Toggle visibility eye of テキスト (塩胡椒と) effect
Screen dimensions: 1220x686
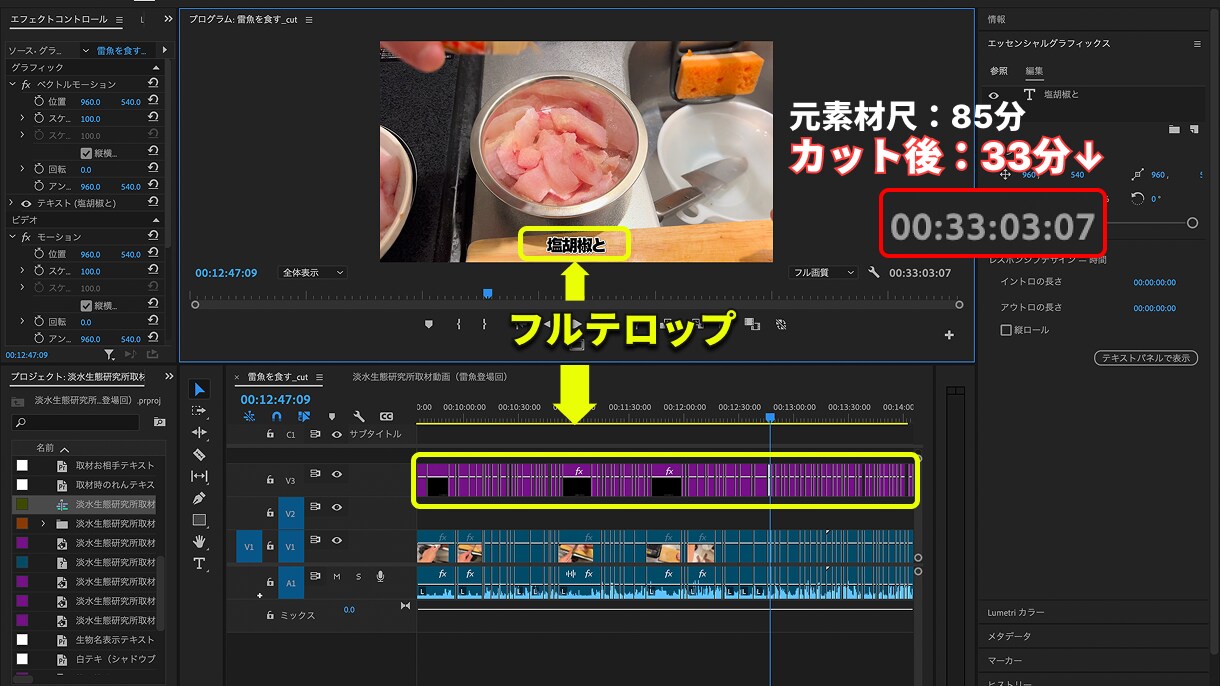[x=26, y=203]
